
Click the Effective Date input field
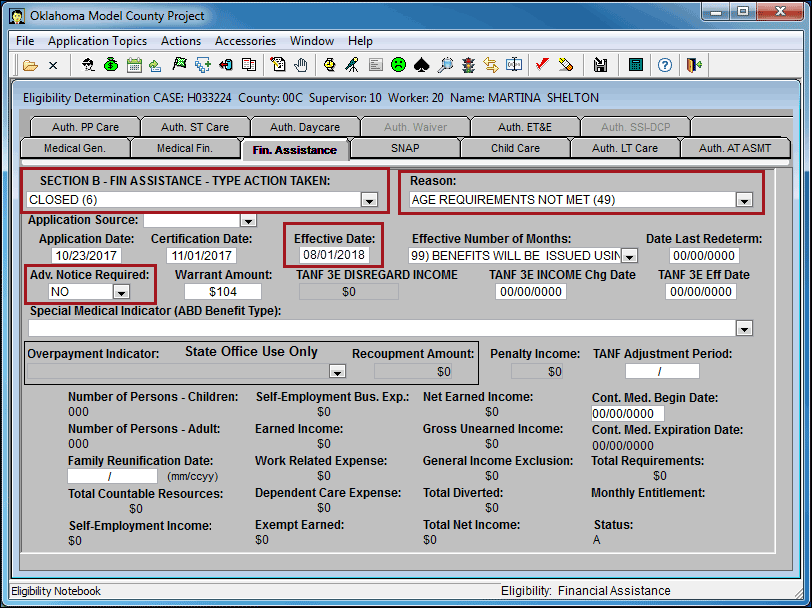(x=334, y=255)
